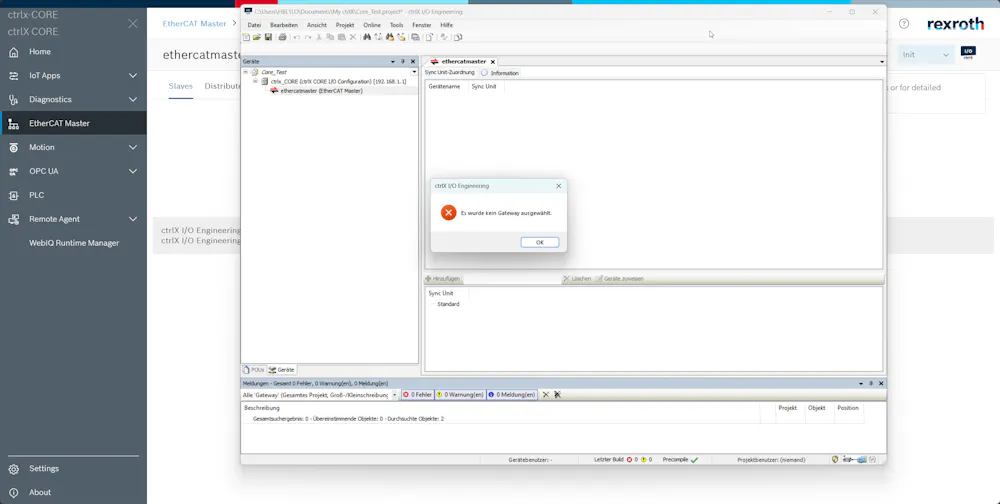Click the Save project disk icon
The height and width of the screenshot is (504, 1000).
tap(268, 37)
